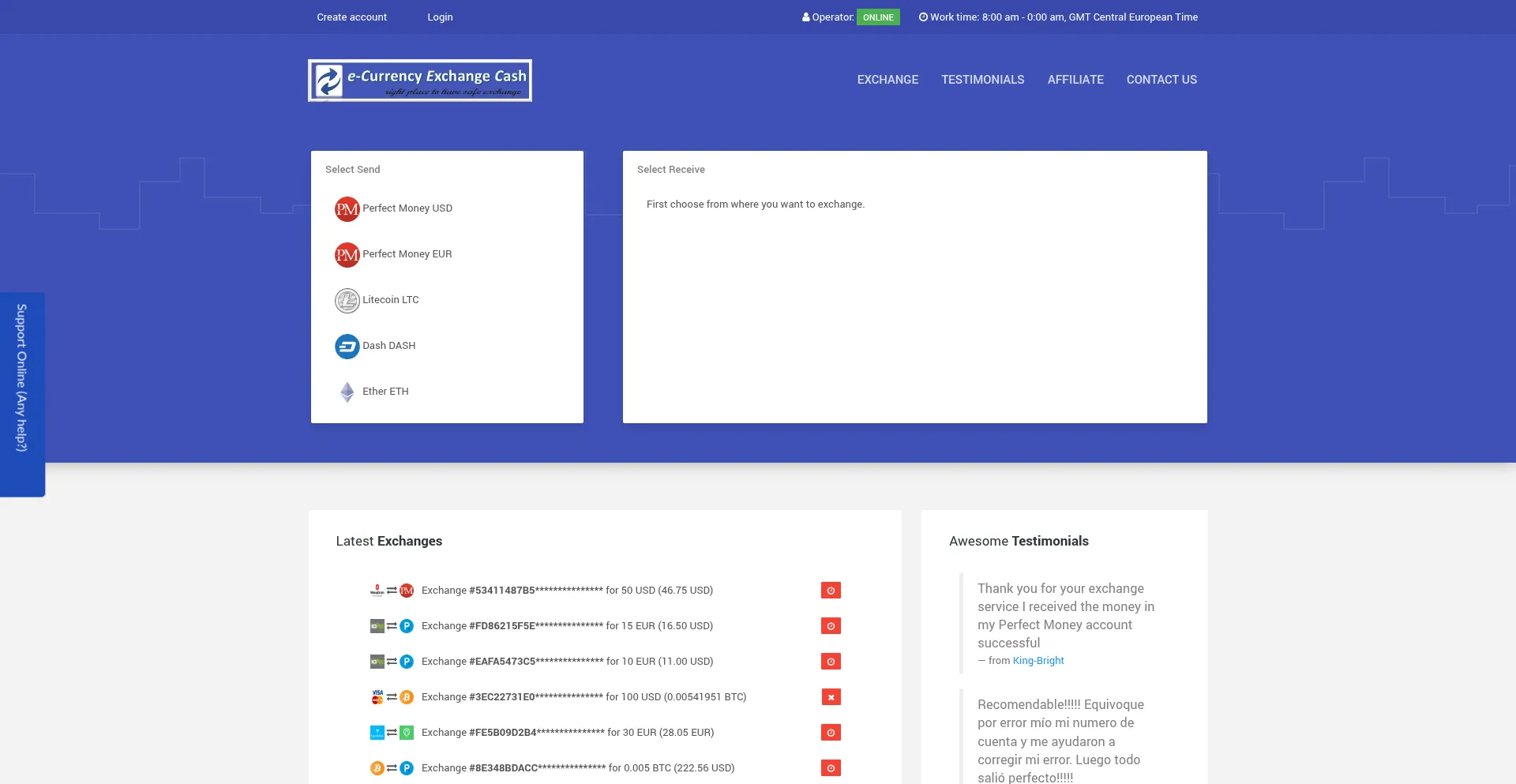Click green target icon in exchange #FE5B09D2B4 row
This screenshot has width=1516, height=784.
click(407, 733)
